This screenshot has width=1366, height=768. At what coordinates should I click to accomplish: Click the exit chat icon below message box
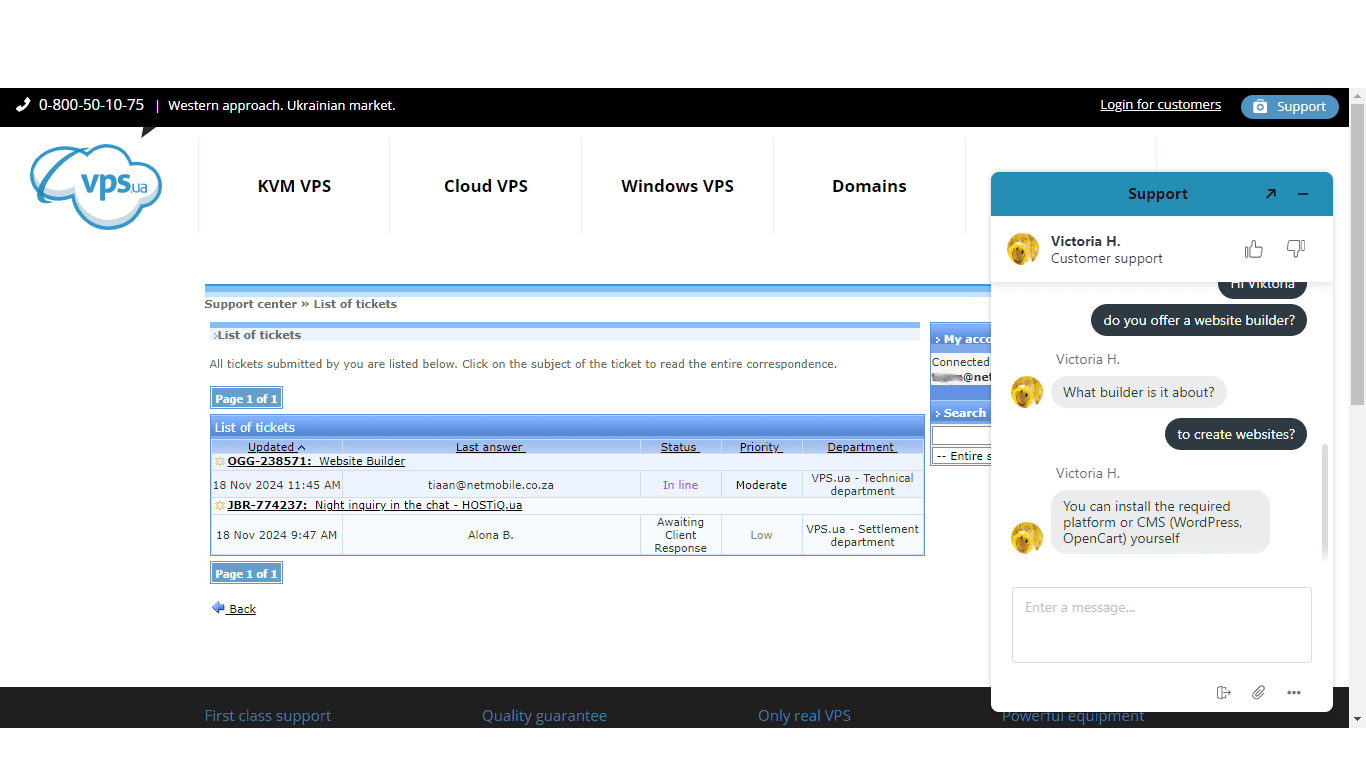tap(1224, 692)
